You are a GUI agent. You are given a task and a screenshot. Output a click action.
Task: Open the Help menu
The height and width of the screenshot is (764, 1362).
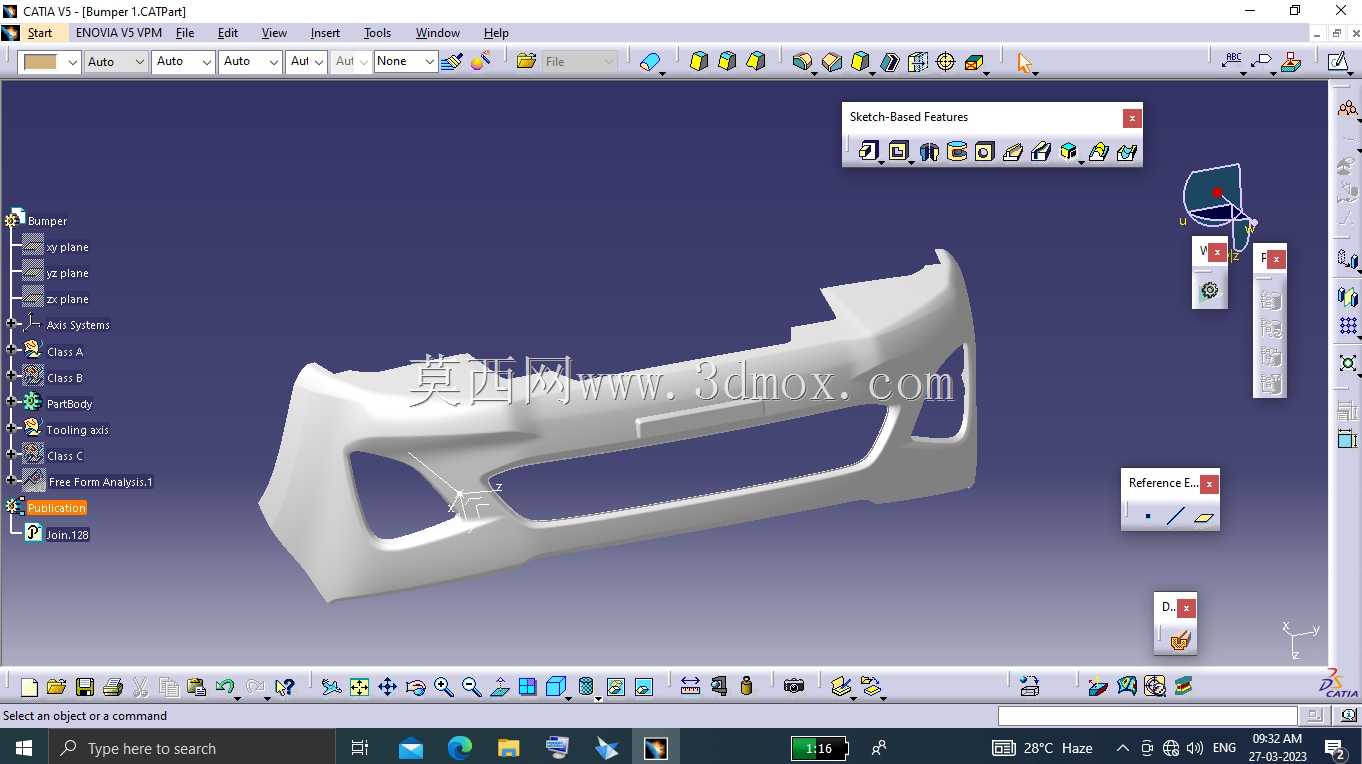coord(496,33)
